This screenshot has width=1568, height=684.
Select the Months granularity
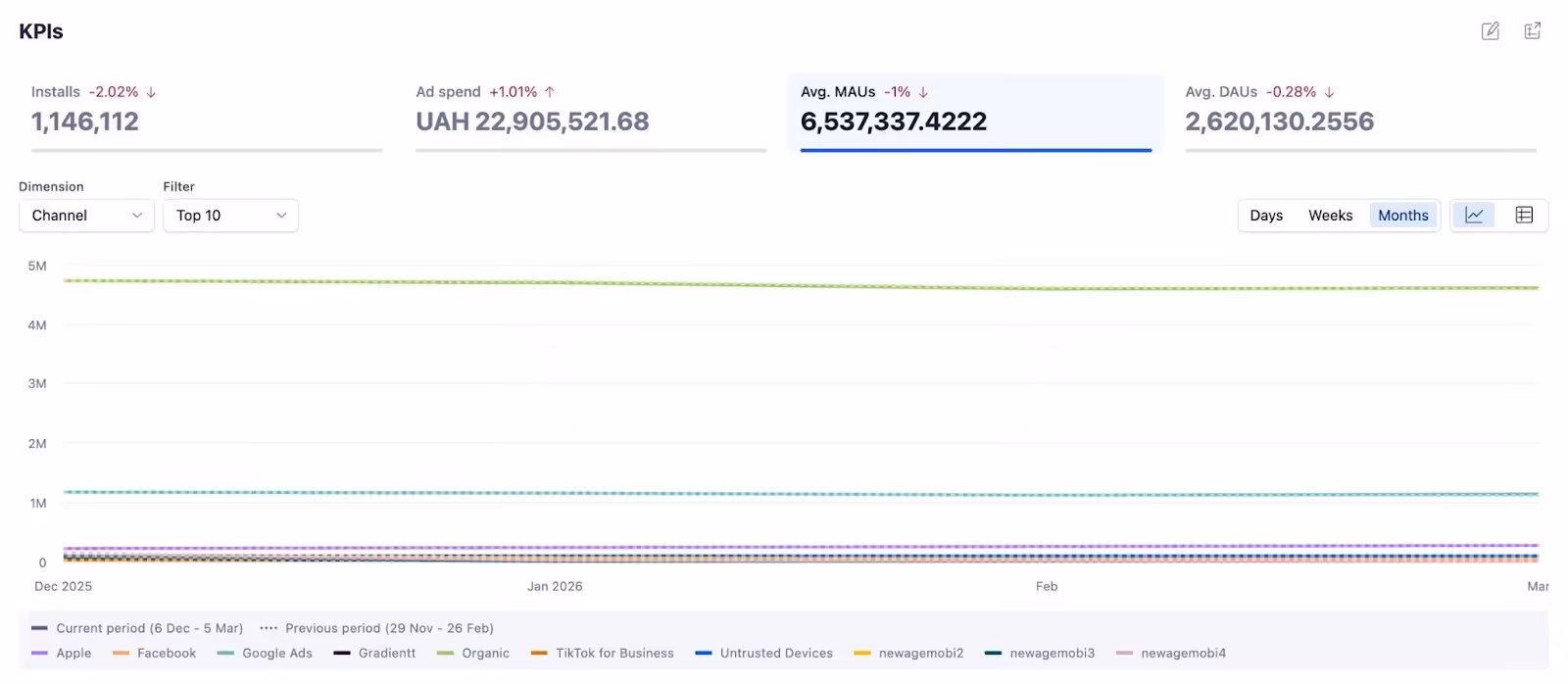[1403, 216]
